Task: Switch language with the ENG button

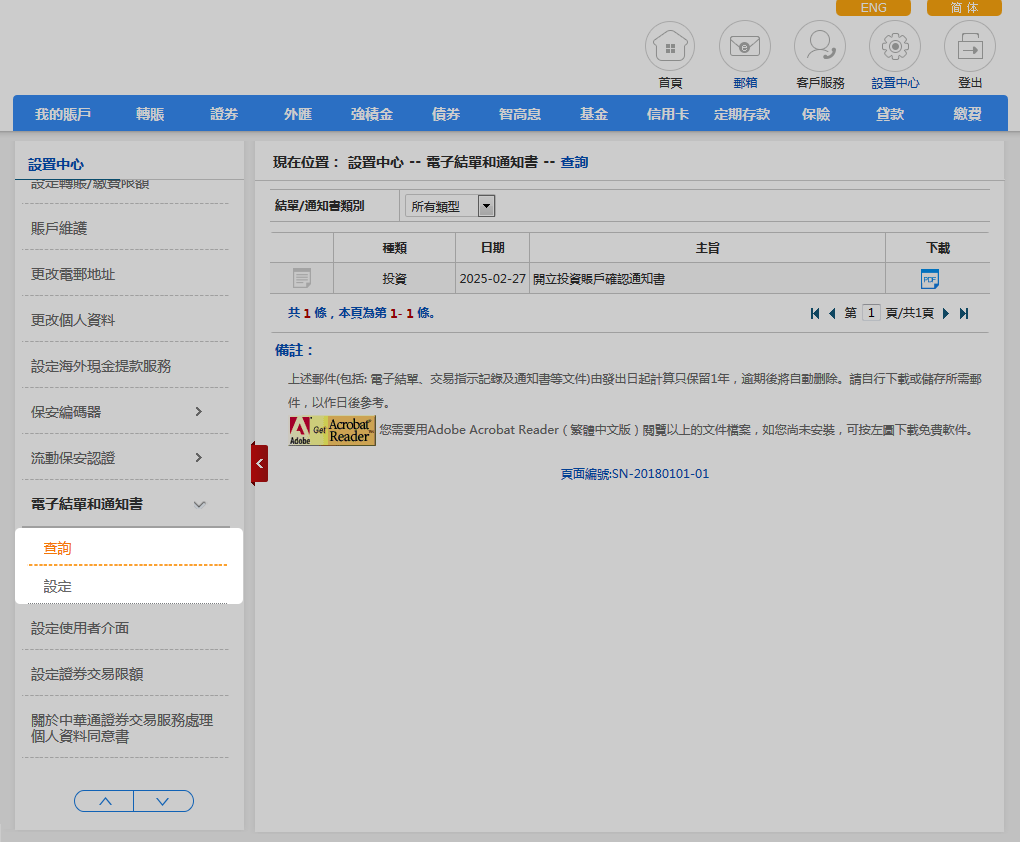Action: (873, 8)
